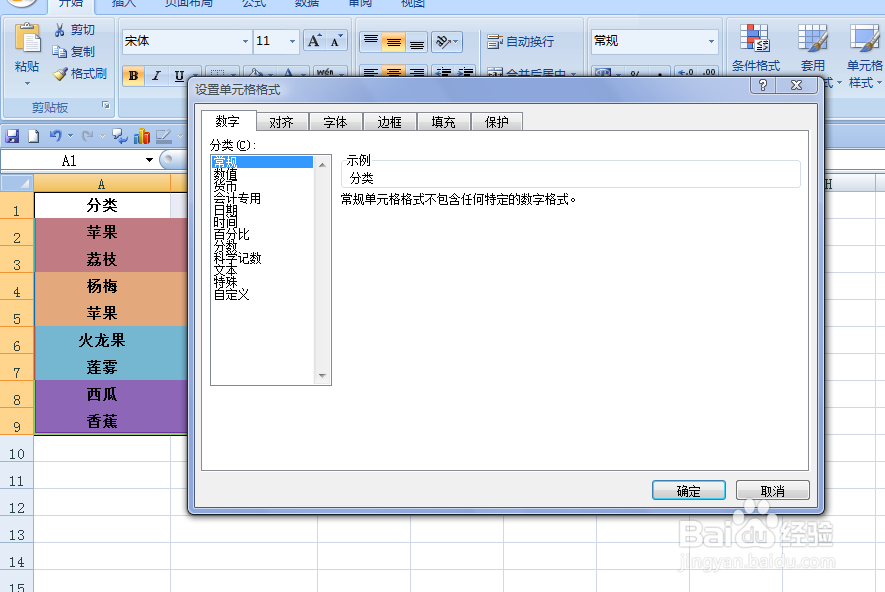The height and width of the screenshot is (592, 885).
Task: Apply bottom vertical alignment
Action: click(417, 41)
